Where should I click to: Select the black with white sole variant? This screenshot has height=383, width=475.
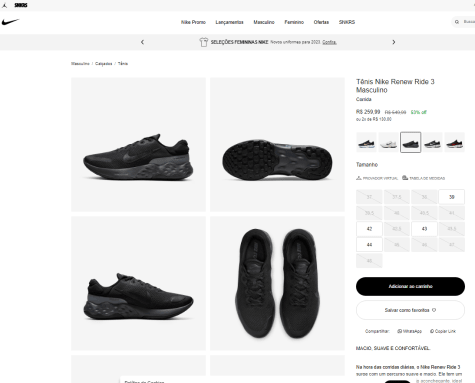[x=433, y=142]
